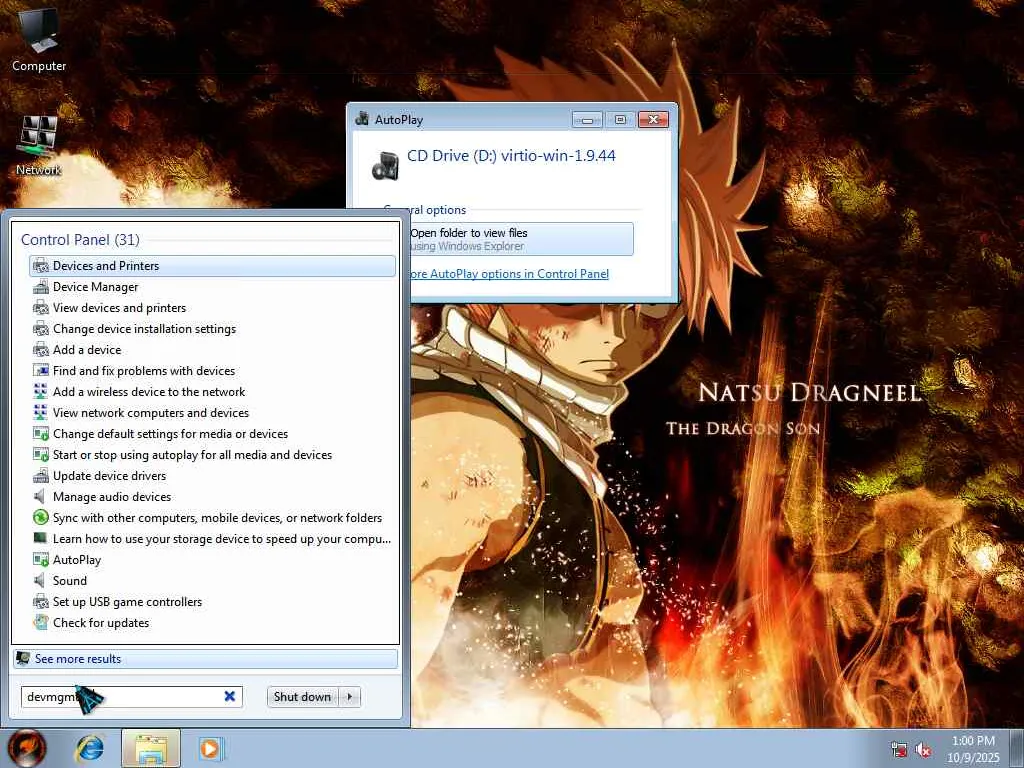Image resolution: width=1024 pixels, height=768 pixels.
Task: Click the muted volume tray icon
Action: (x=923, y=750)
